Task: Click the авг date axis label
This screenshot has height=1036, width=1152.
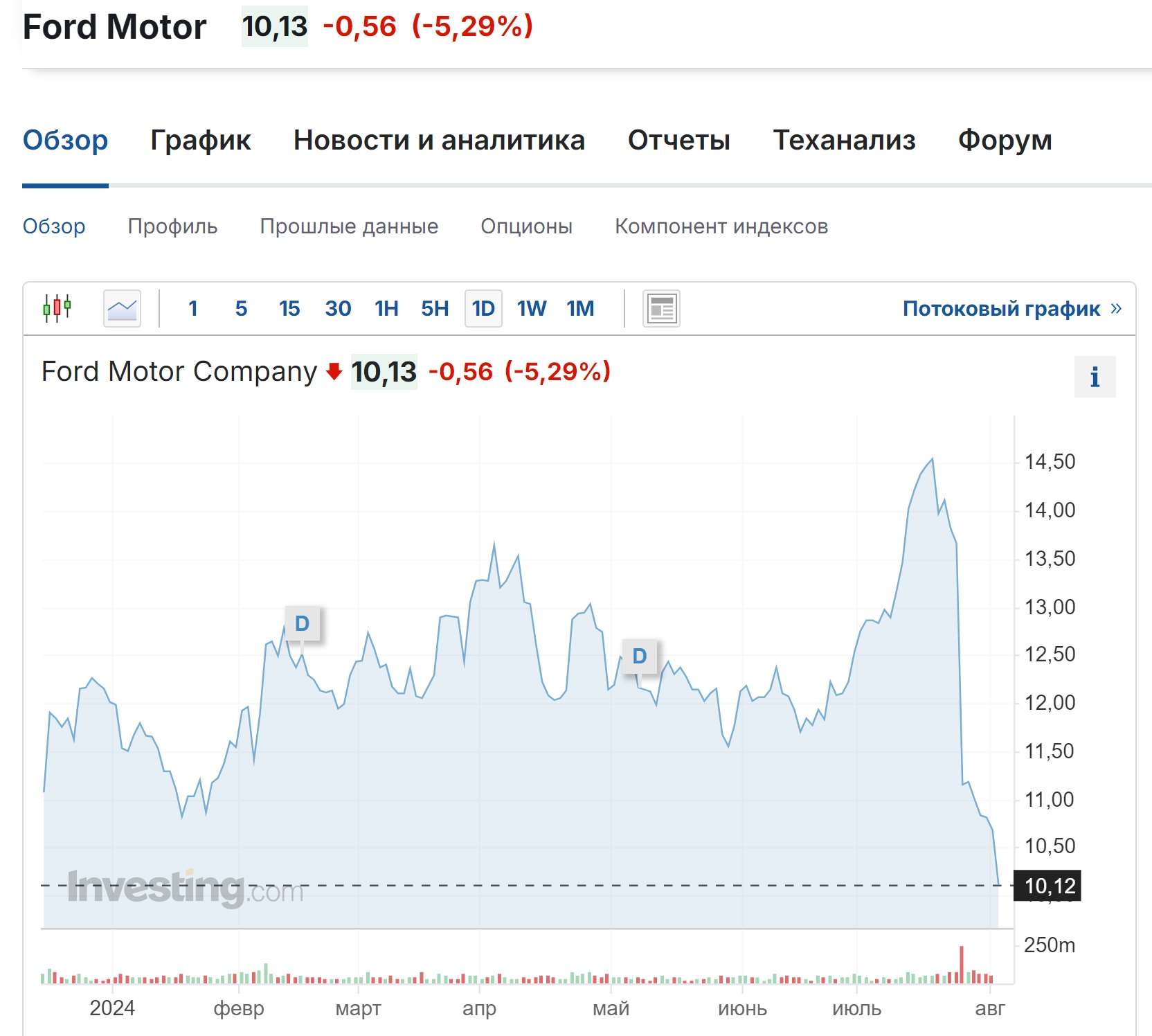Action: click(x=990, y=1008)
